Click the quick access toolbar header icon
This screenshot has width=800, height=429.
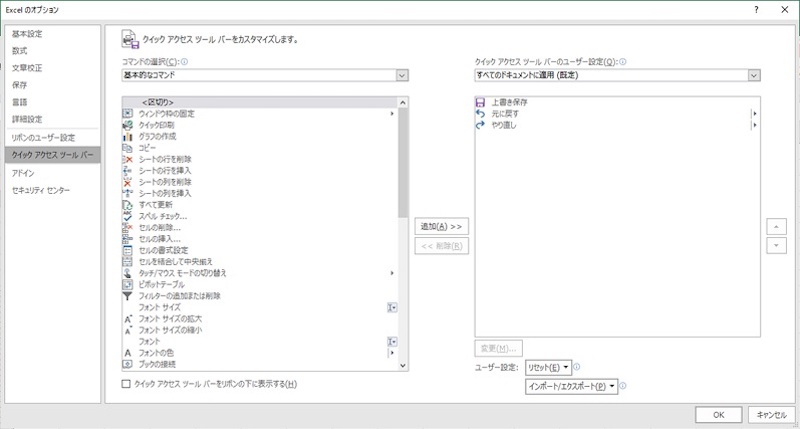pos(130,39)
